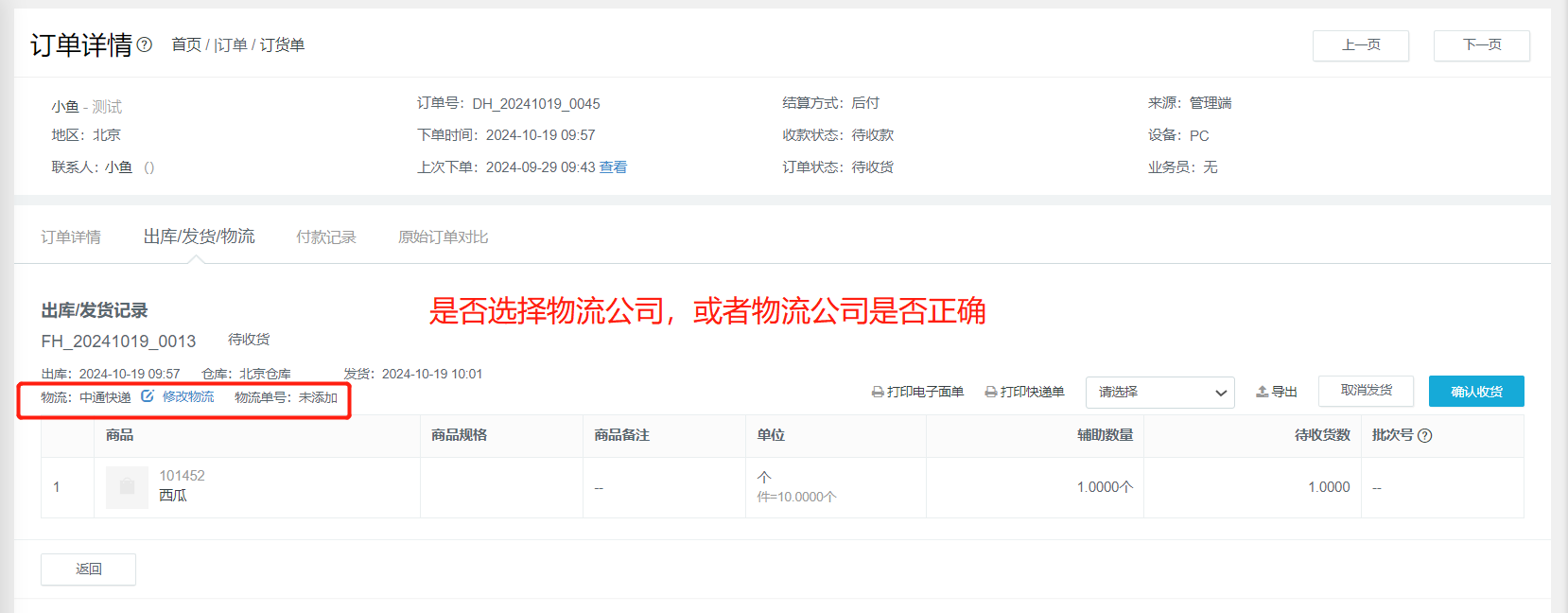
Task: Go to the next page with 下一页
Action: tap(1482, 45)
